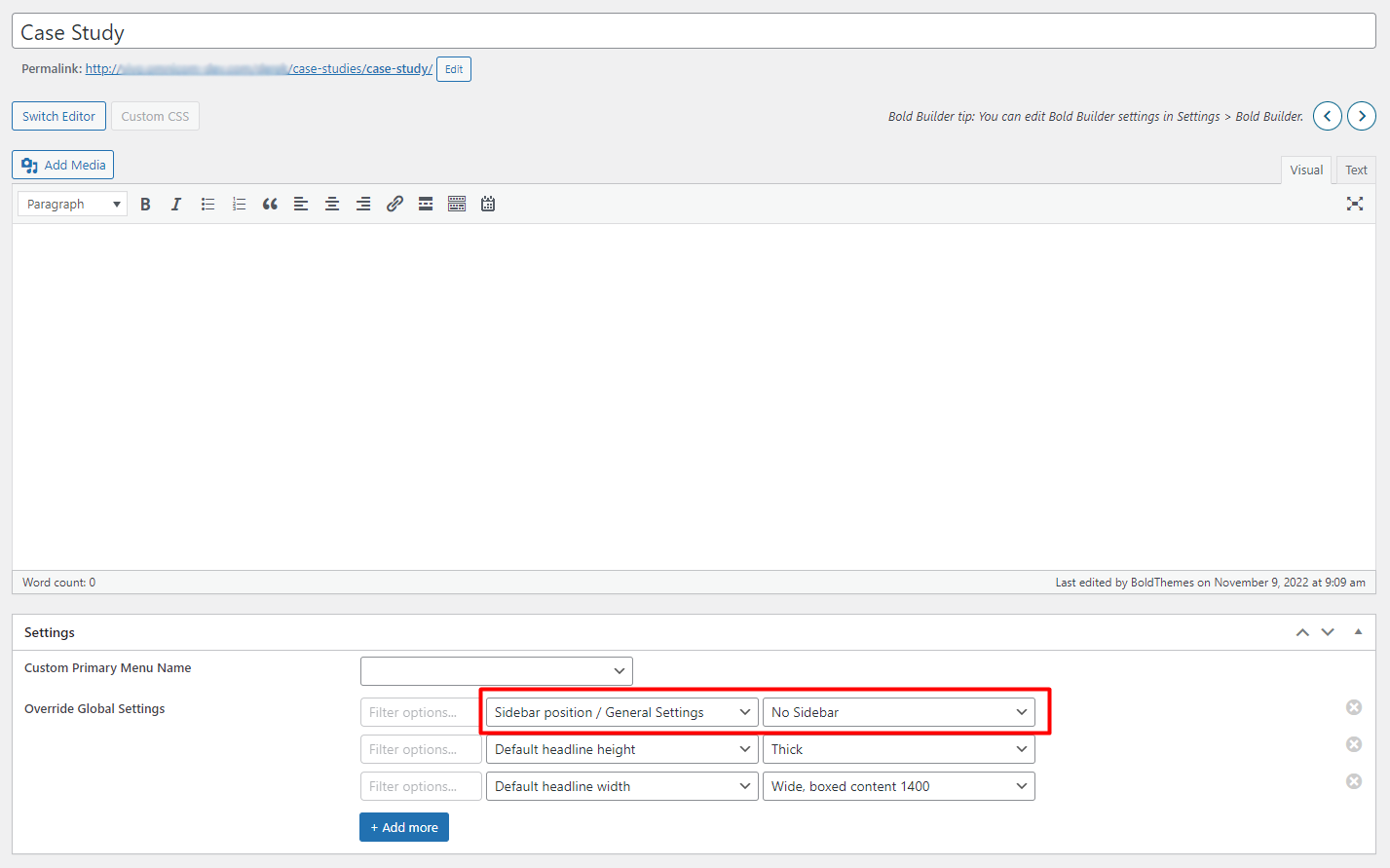The height and width of the screenshot is (868, 1390).
Task: Open the Paragraph format dropdown
Action: (73, 204)
